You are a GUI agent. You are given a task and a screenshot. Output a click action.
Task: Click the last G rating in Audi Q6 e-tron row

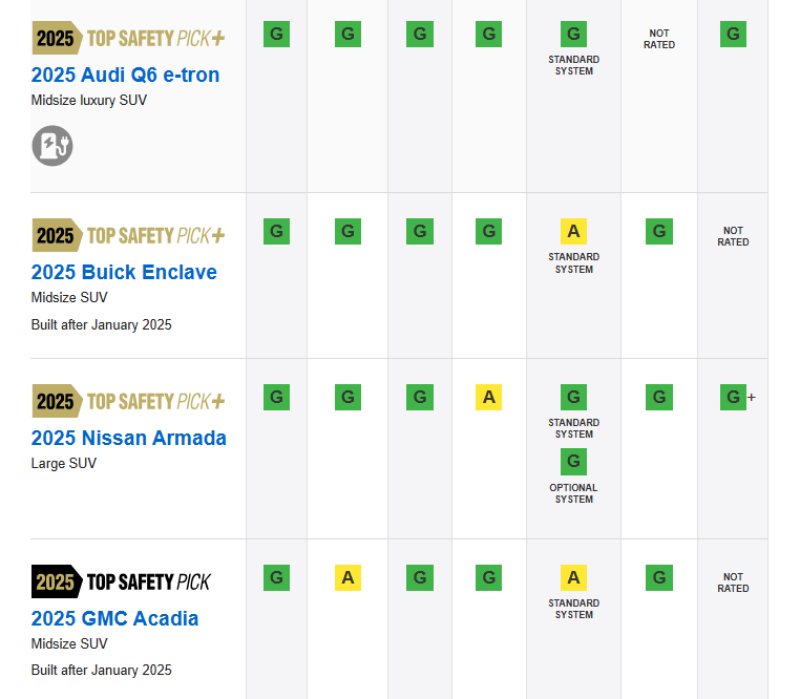733,34
